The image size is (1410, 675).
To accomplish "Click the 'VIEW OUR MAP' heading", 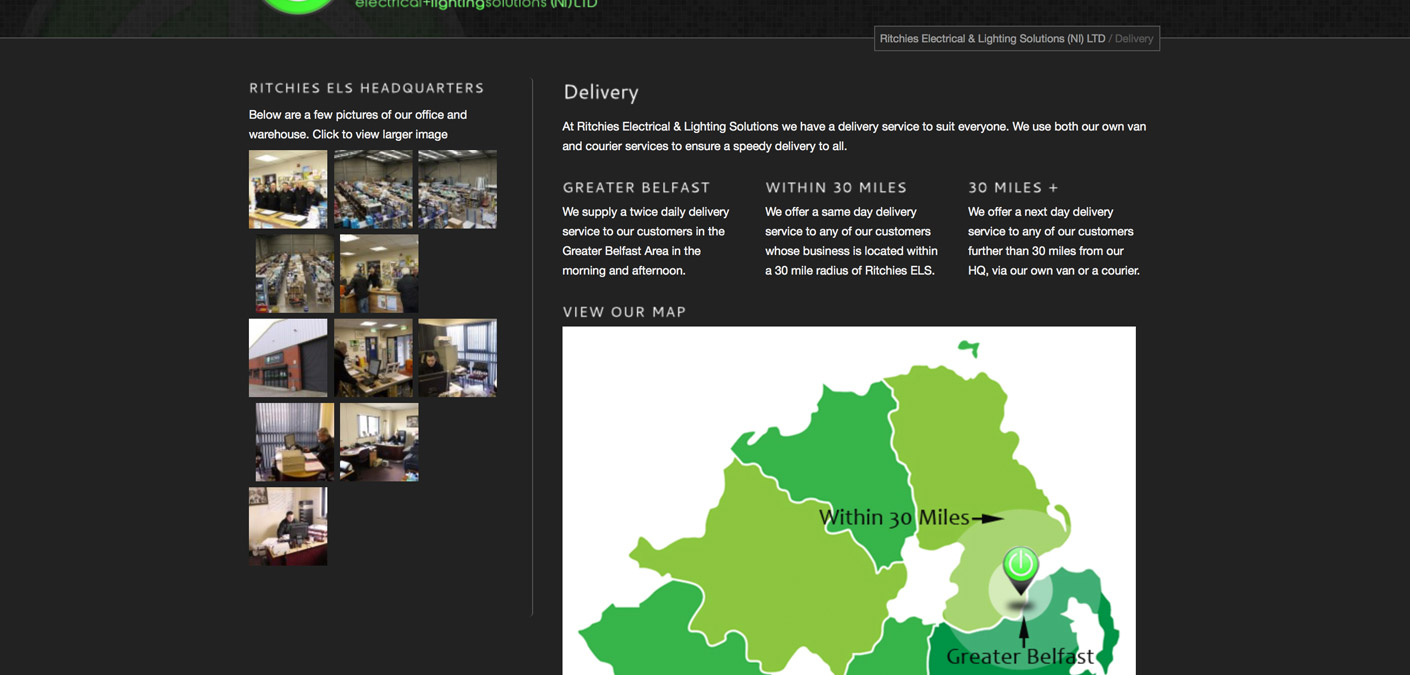I will 624,312.
